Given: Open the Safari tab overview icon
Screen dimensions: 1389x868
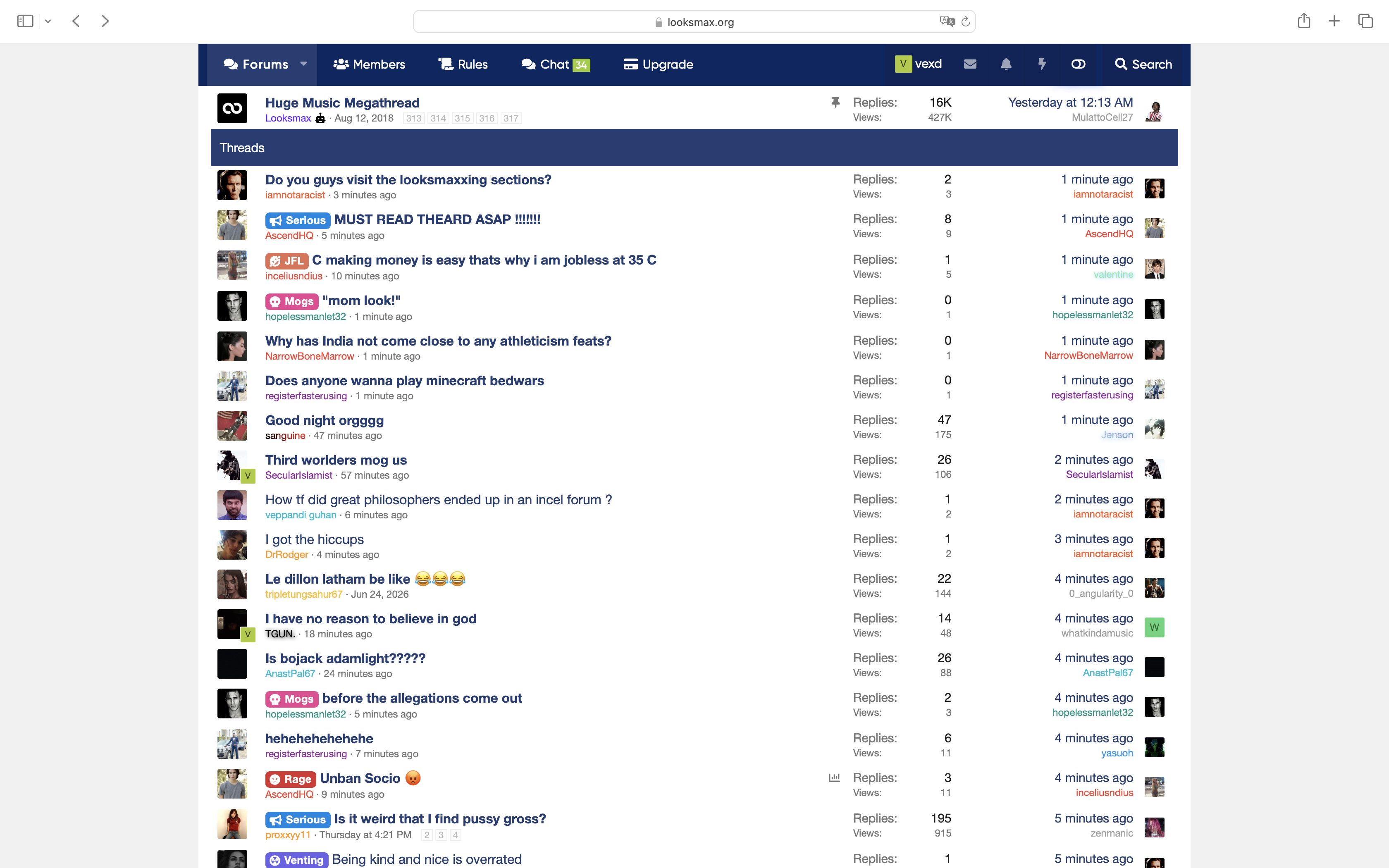Looking at the screenshot, I should coord(1365,21).
